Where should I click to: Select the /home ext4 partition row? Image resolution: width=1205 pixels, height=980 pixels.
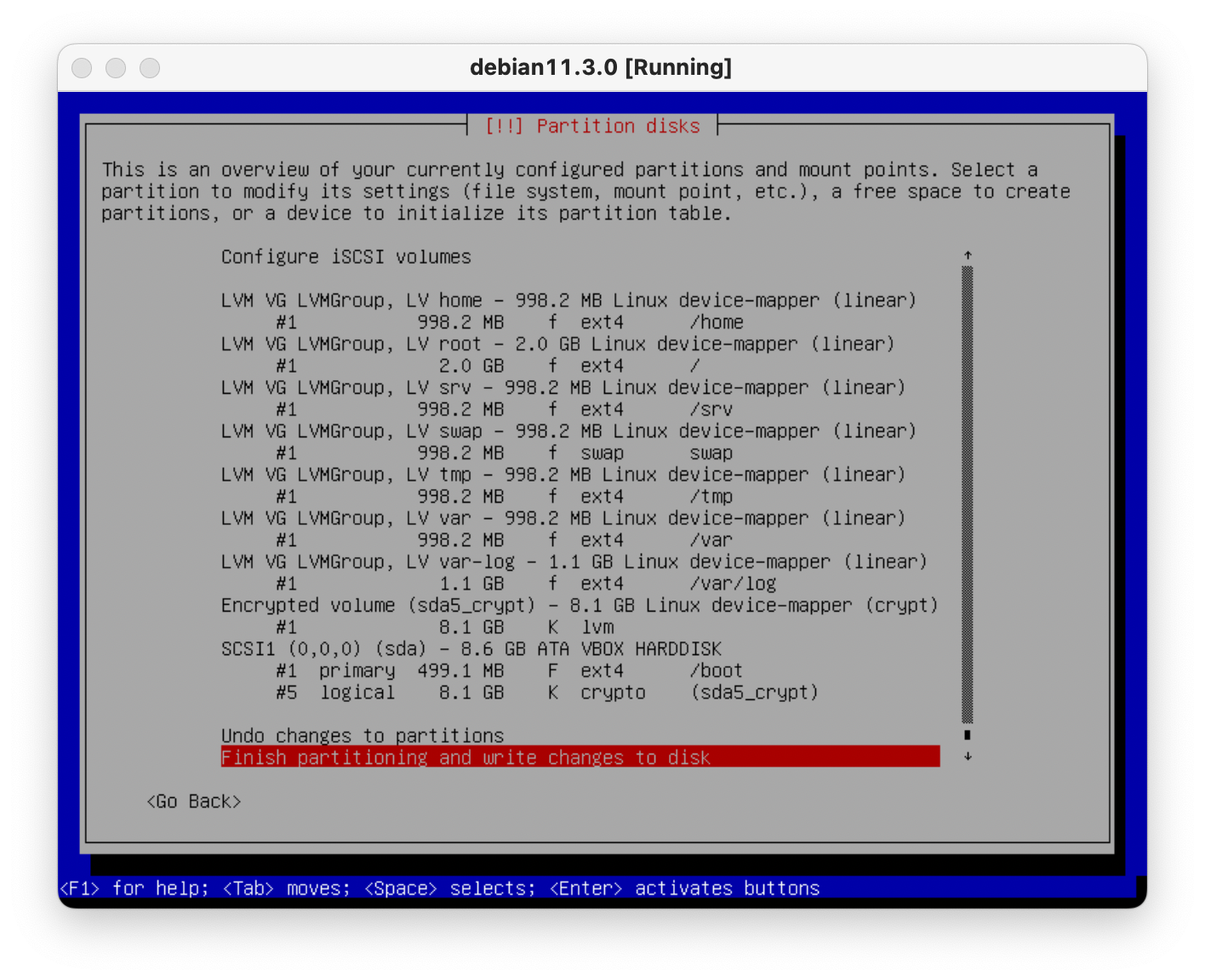(509, 322)
